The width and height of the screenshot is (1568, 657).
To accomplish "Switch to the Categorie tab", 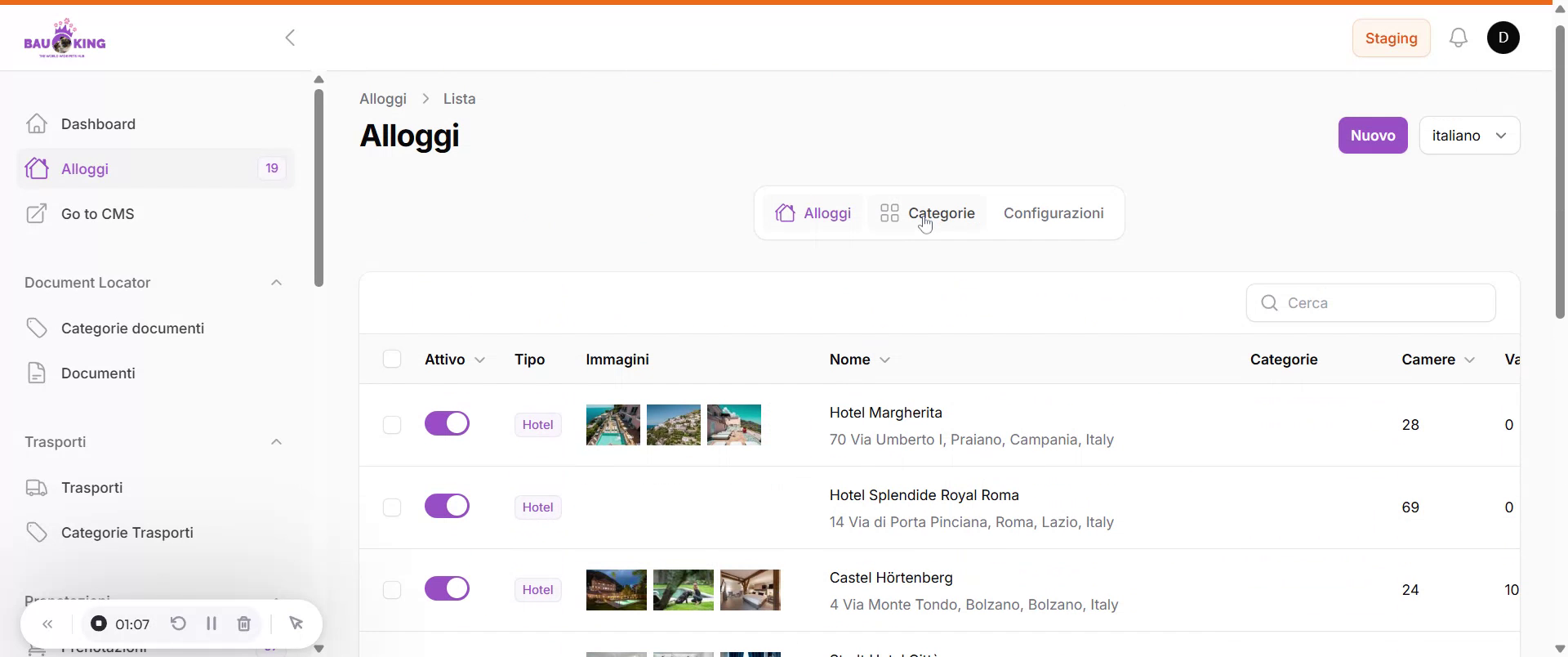I will coord(927,213).
